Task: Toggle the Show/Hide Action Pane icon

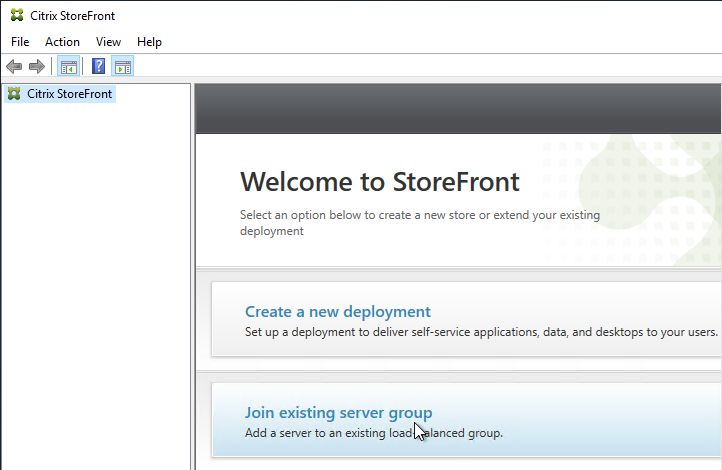Action: click(123, 67)
